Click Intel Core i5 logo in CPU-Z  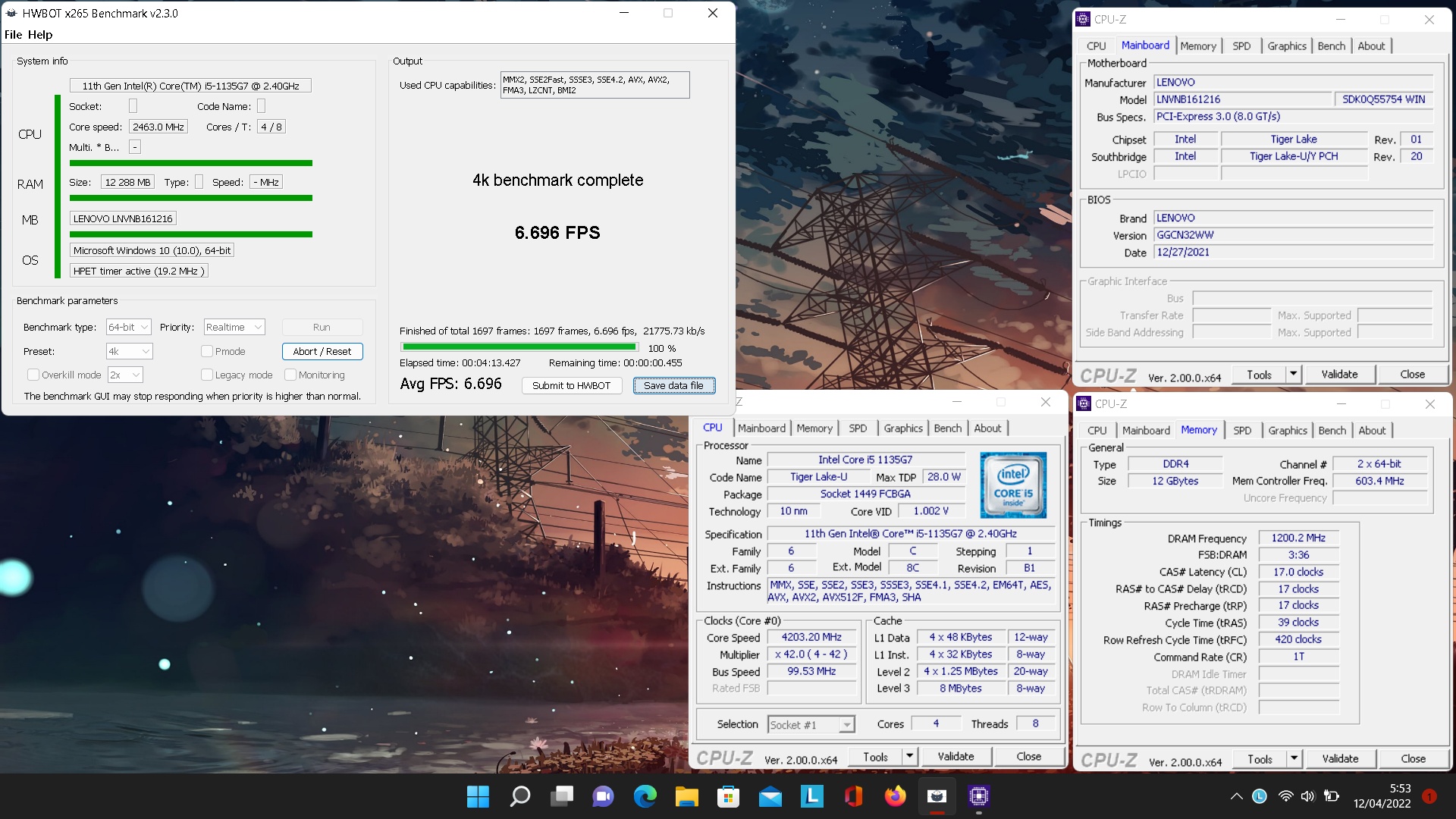coord(1013,485)
